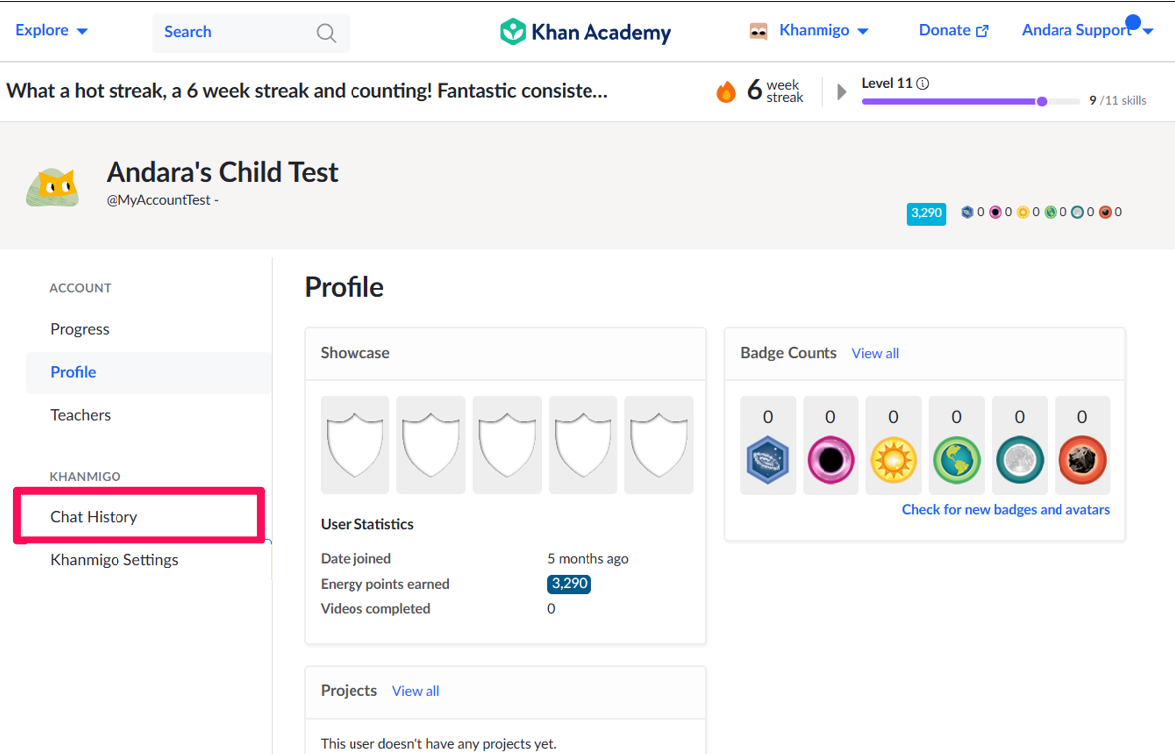Click the profile avatar image

pos(52,187)
